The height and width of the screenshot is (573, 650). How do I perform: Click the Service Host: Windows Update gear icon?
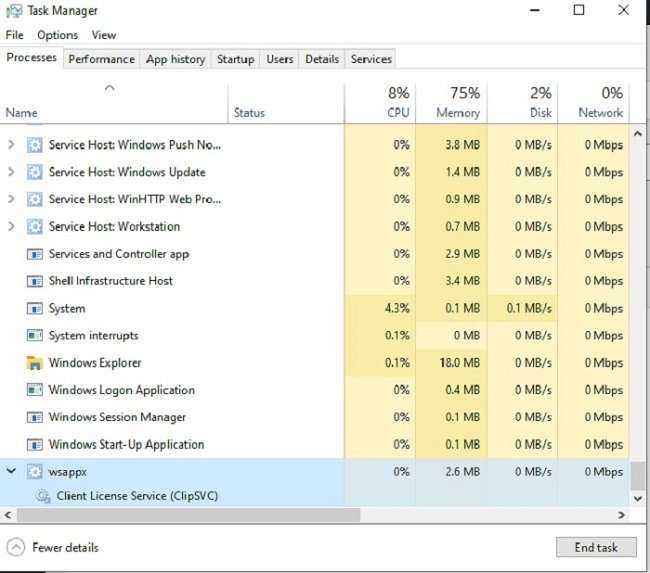pos(34,172)
